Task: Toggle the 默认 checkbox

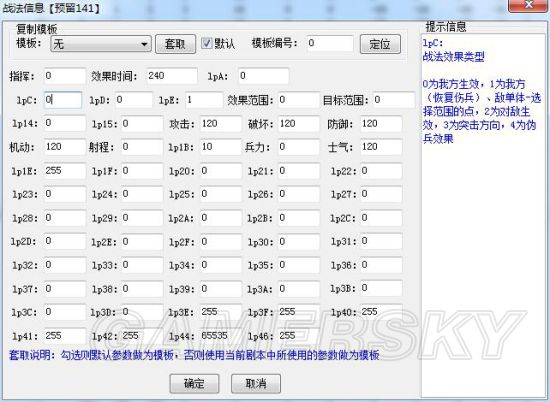Action: click(207, 43)
